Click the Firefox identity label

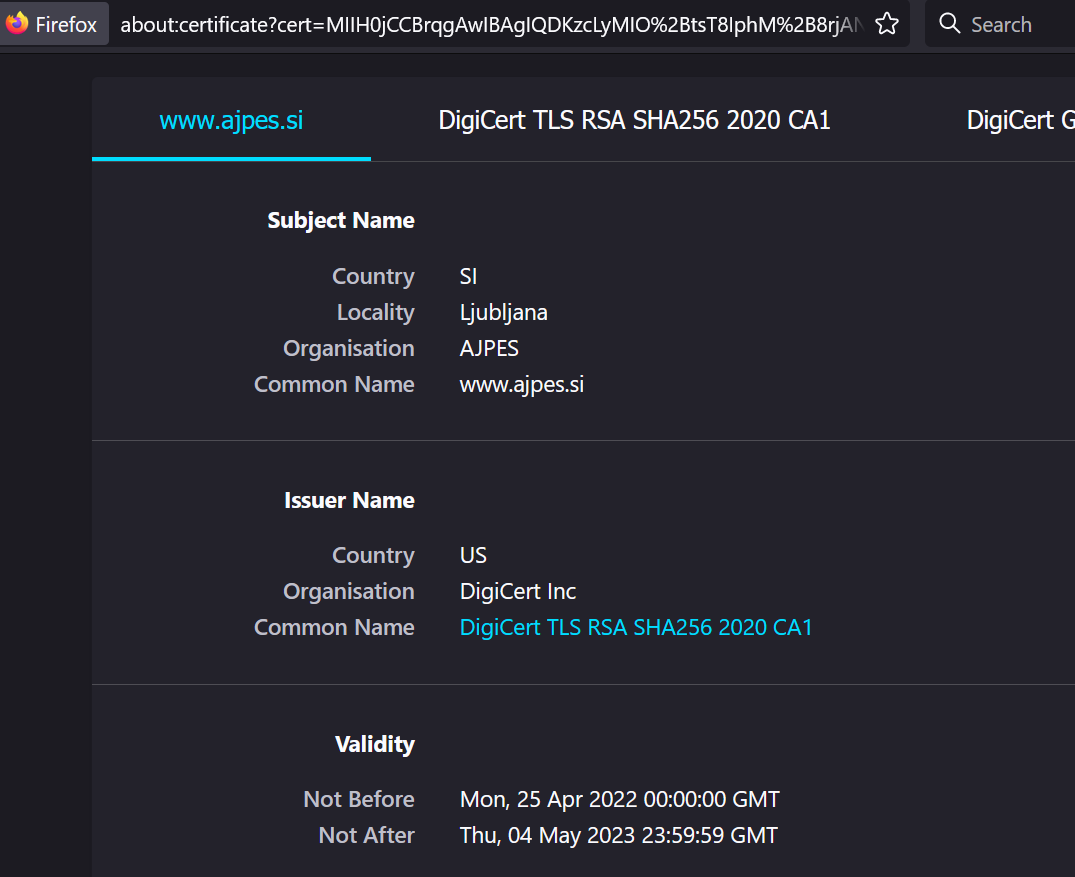tap(66, 25)
